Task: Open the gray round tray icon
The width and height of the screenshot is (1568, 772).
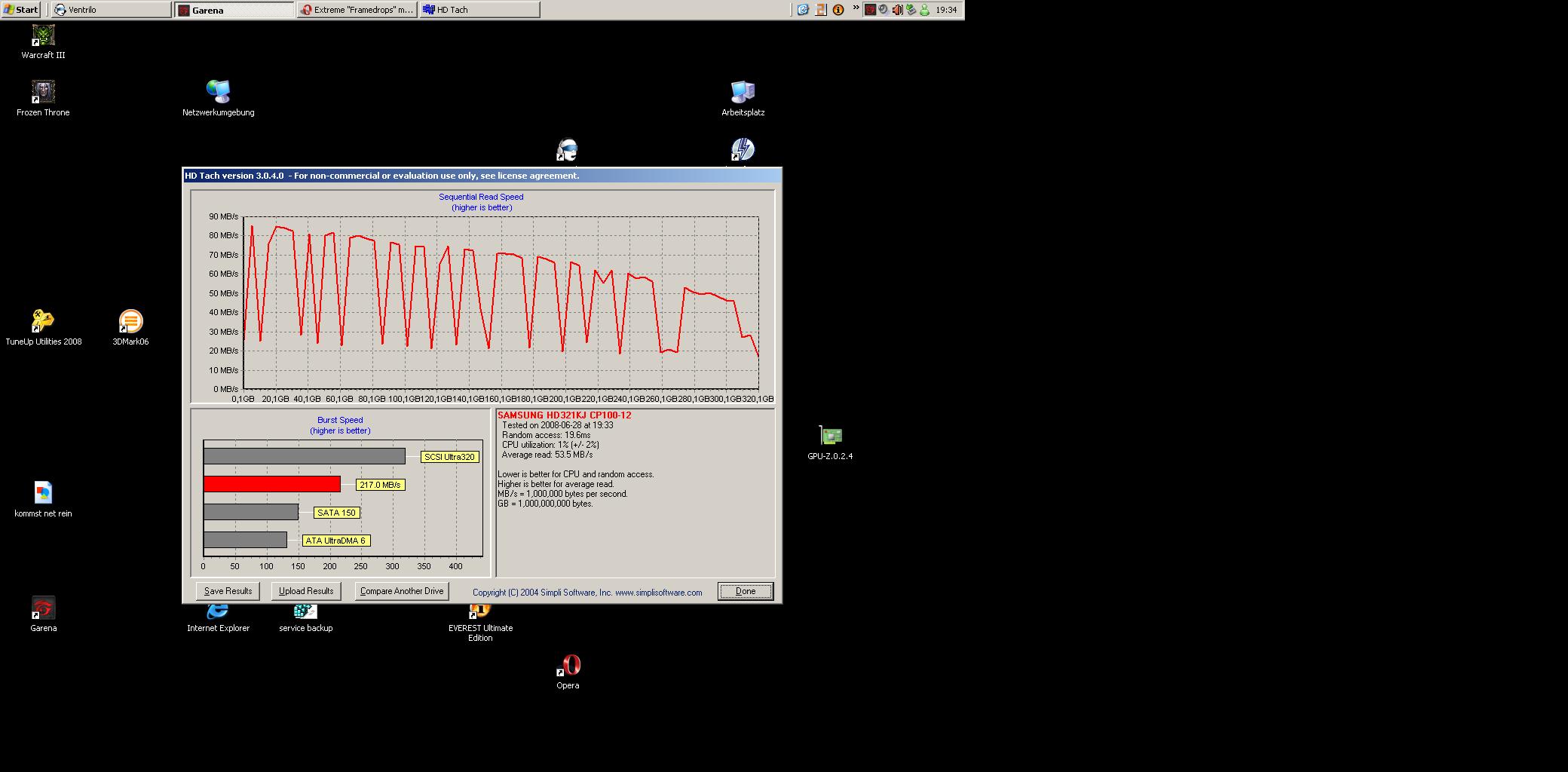Action: pos(884,10)
